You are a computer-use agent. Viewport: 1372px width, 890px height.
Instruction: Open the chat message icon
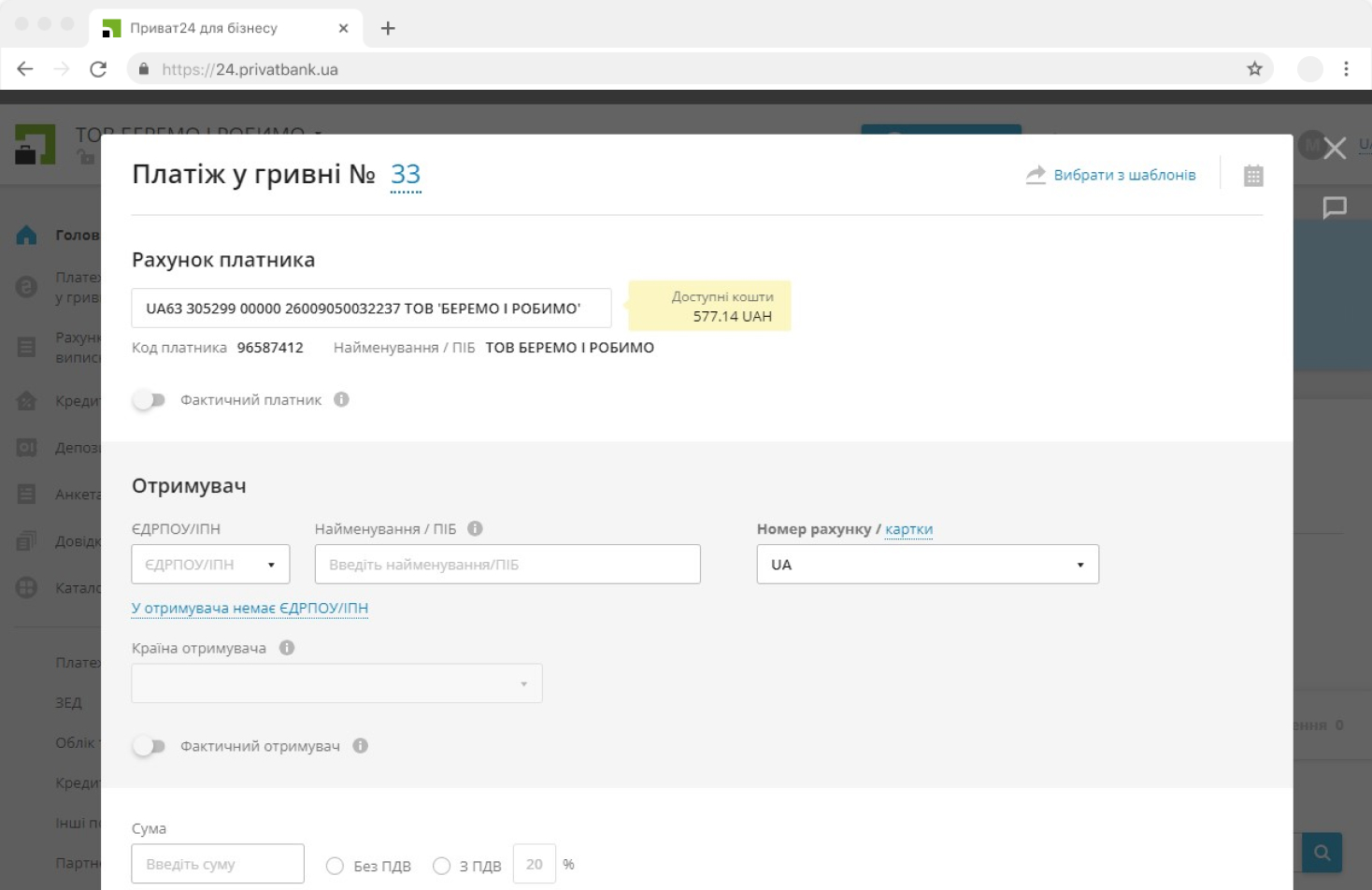tap(1334, 208)
